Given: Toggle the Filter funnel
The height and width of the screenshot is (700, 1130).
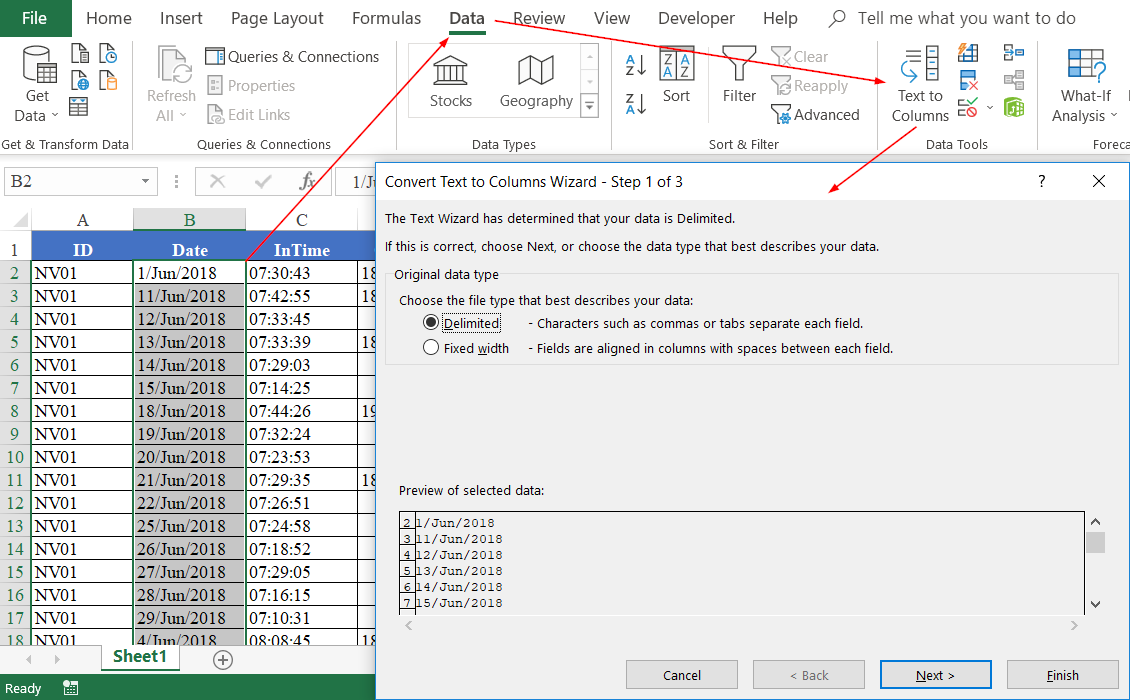Looking at the screenshot, I should click(x=739, y=76).
